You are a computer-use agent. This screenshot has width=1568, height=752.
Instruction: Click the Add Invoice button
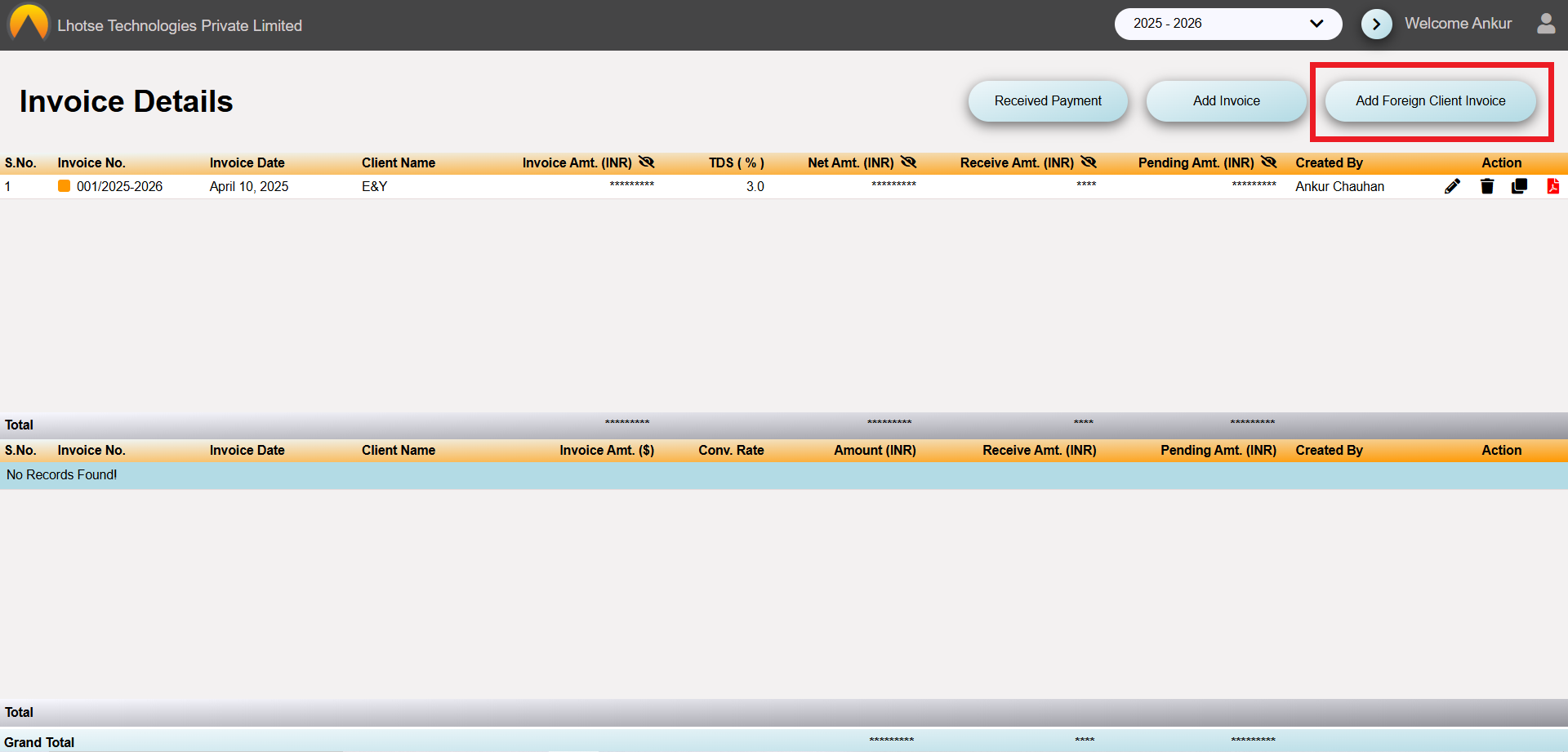click(1226, 101)
